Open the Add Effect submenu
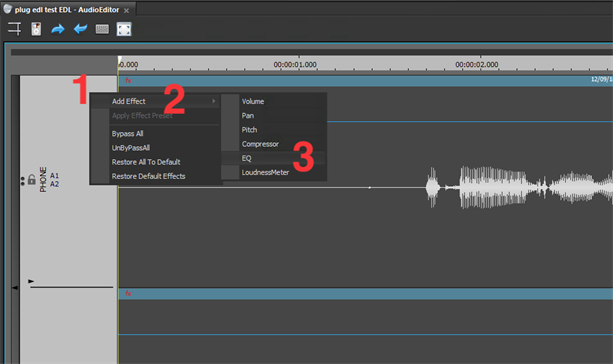Viewport: 613px width, 364px height. click(155, 101)
